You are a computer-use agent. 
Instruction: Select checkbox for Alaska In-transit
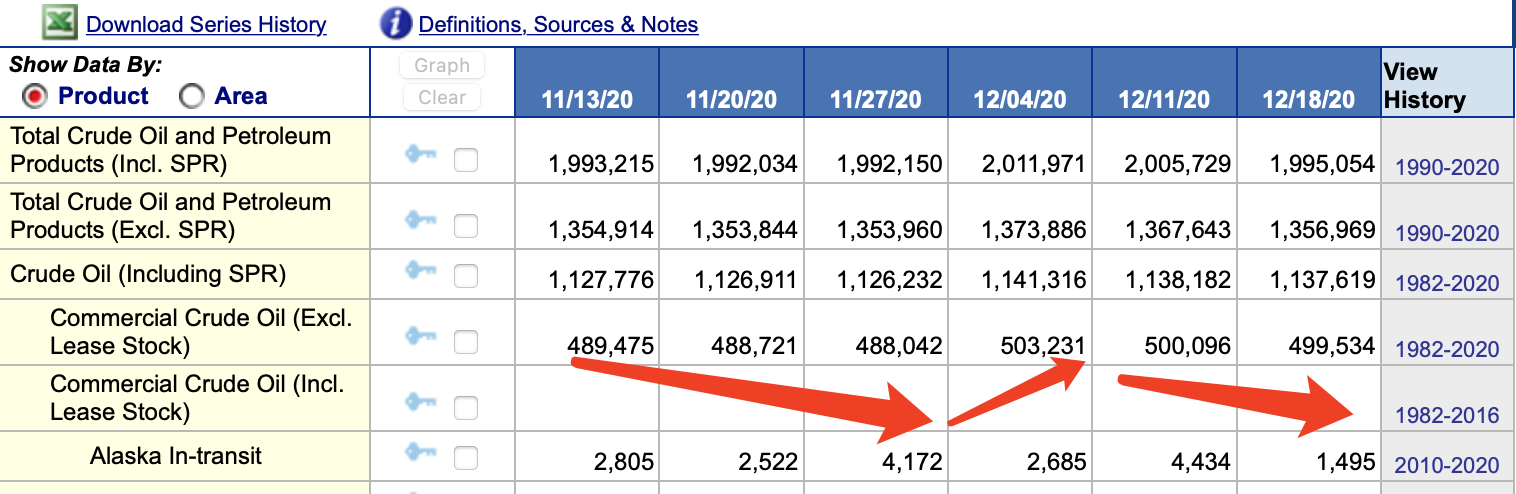465,458
